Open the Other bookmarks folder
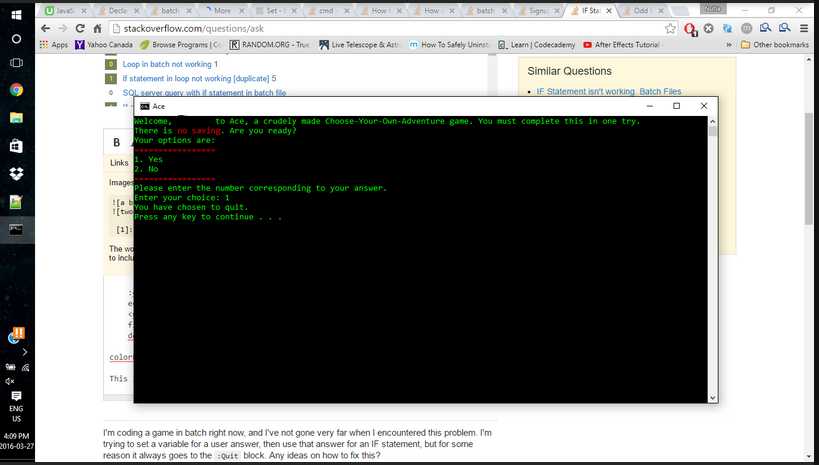This screenshot has width=819, height=465. pyautogui.click(x=775, y=45)
